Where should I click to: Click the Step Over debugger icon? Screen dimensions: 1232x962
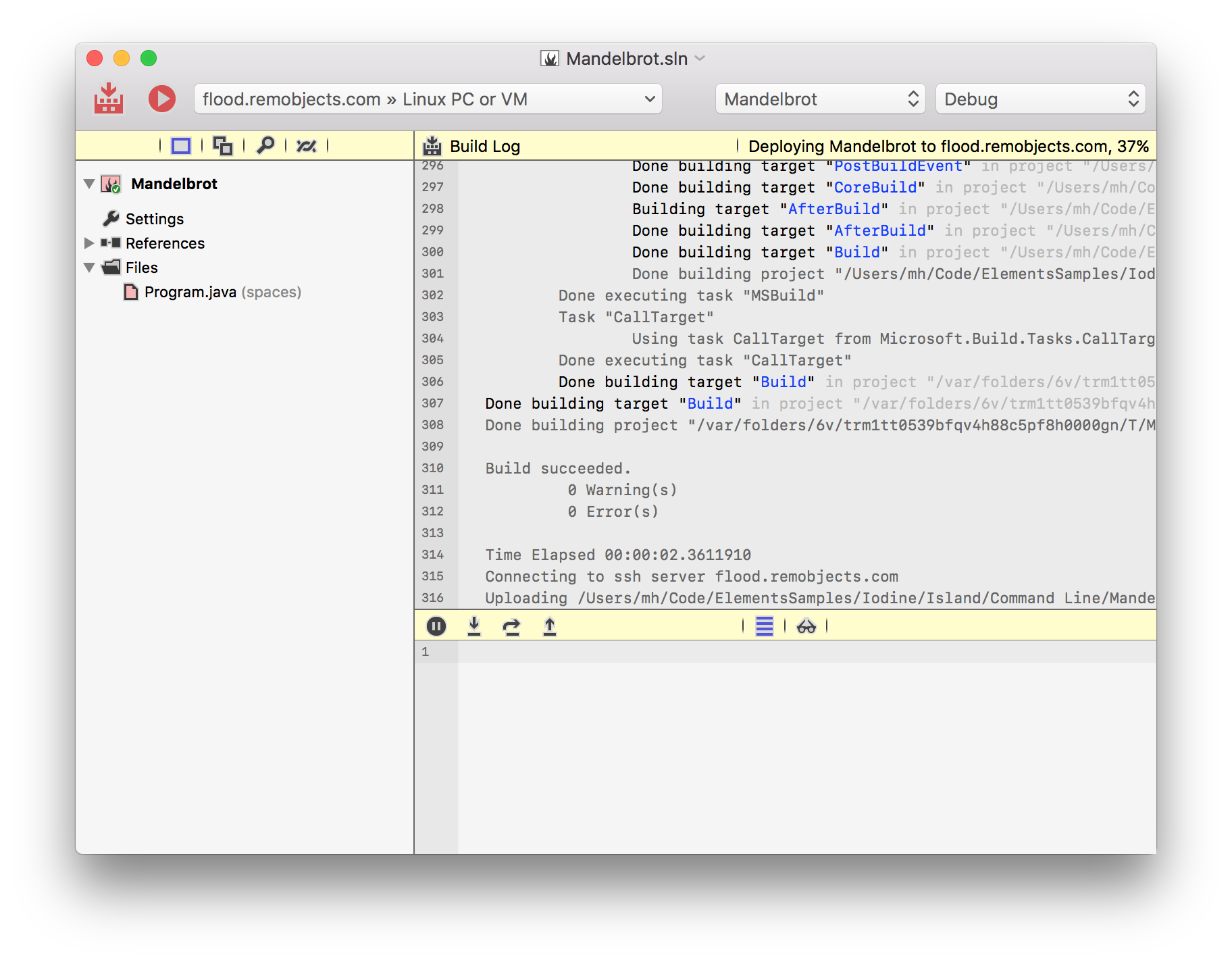click(512, 627)
